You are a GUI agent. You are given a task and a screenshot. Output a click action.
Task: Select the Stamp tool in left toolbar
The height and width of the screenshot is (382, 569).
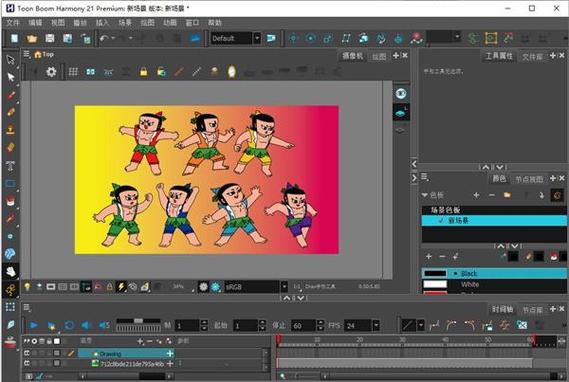click(x=11, y=130)
